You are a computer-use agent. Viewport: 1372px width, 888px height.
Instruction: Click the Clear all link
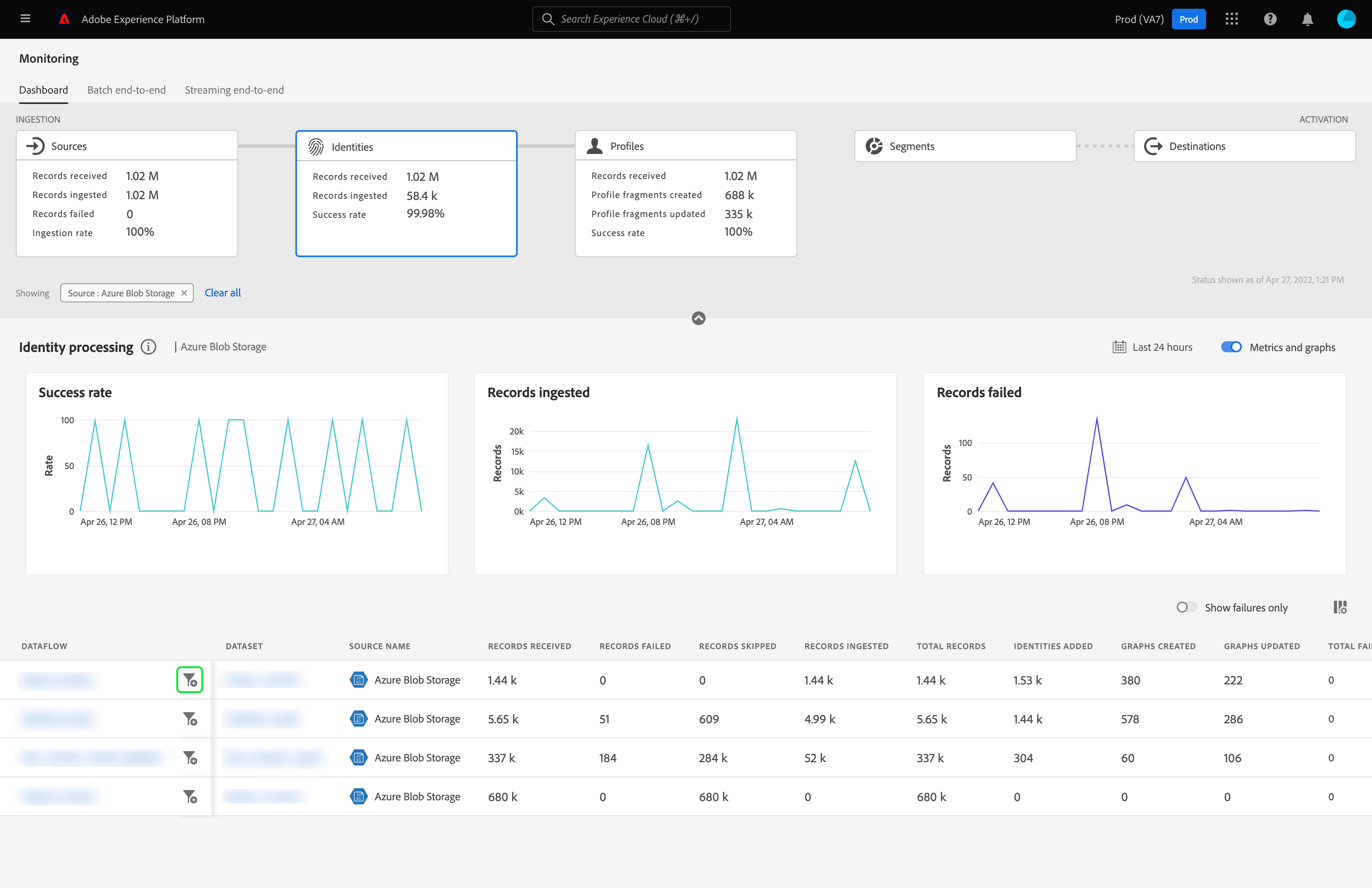point(223,293)
